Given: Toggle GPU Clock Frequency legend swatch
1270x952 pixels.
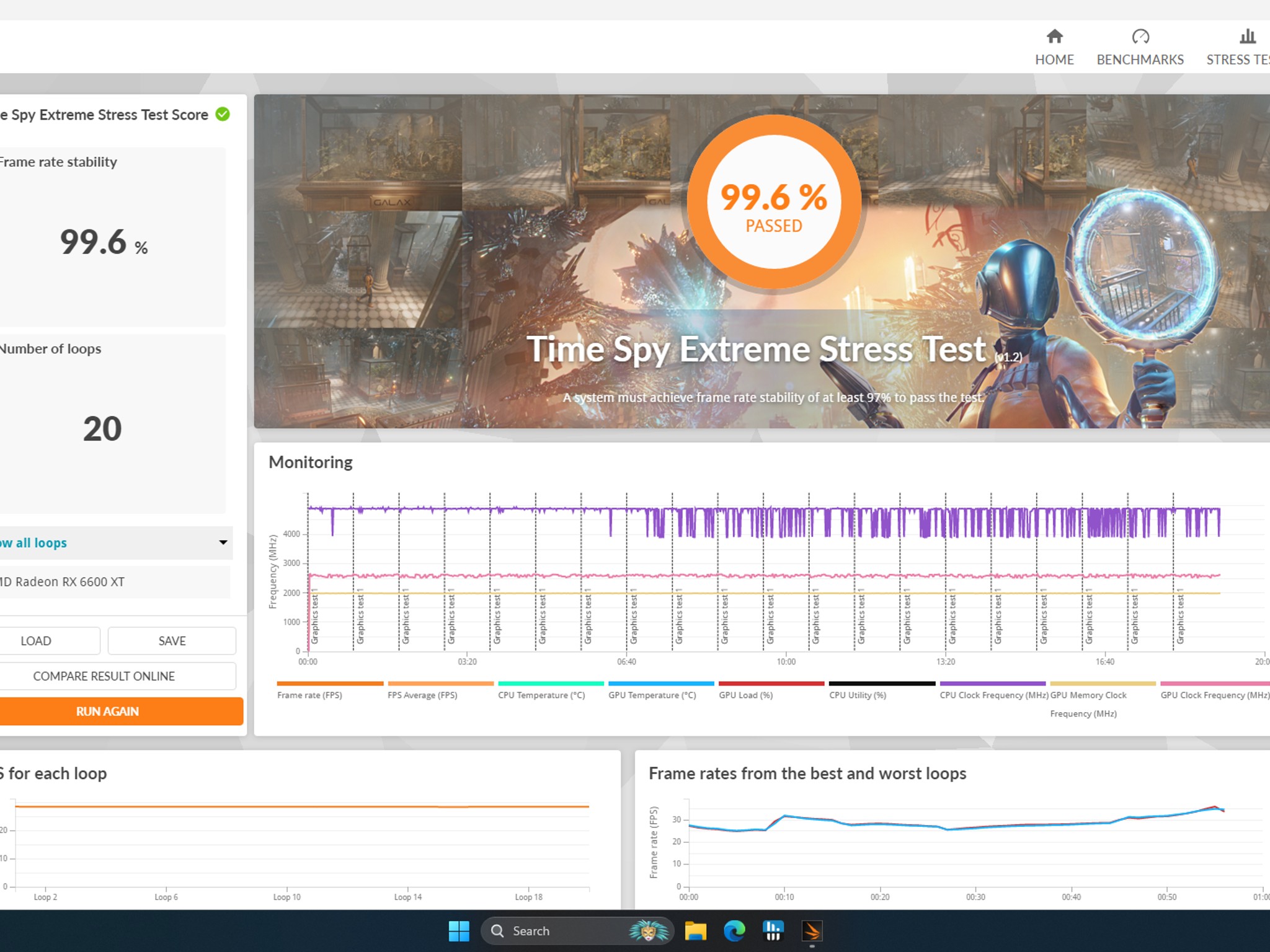Looking at the screenshot, I should click(1214, 684).
